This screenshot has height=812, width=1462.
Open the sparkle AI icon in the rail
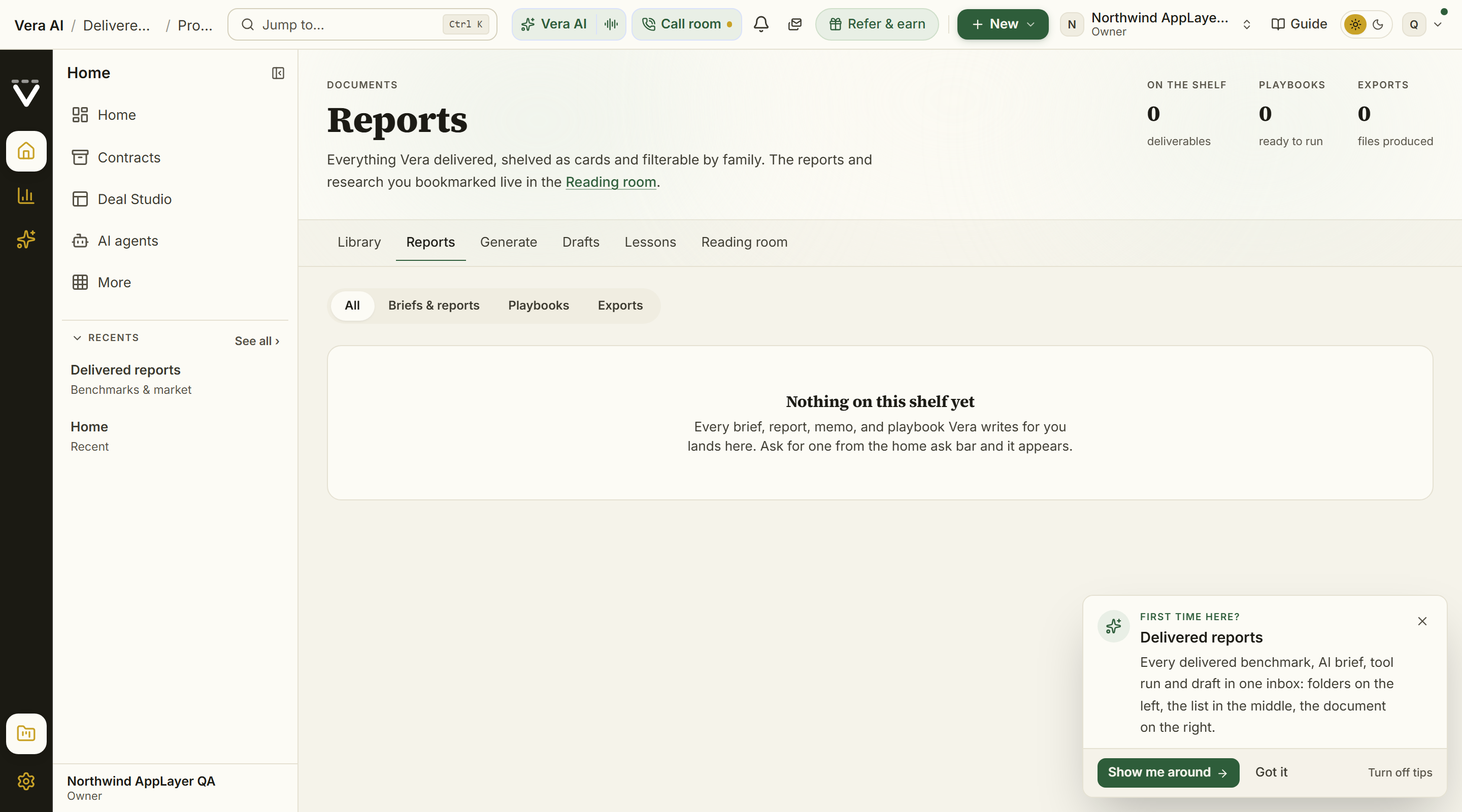pos(26,240)
